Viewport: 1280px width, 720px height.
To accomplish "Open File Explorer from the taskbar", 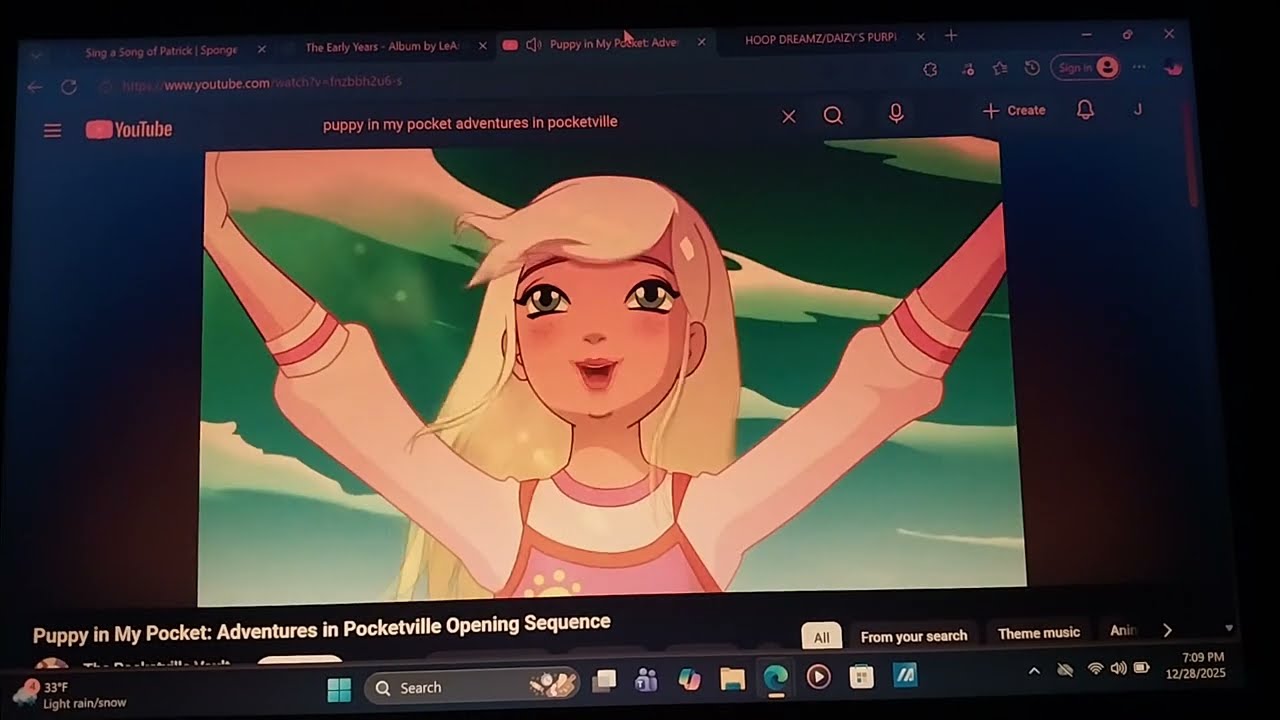I will coord(732,679).
